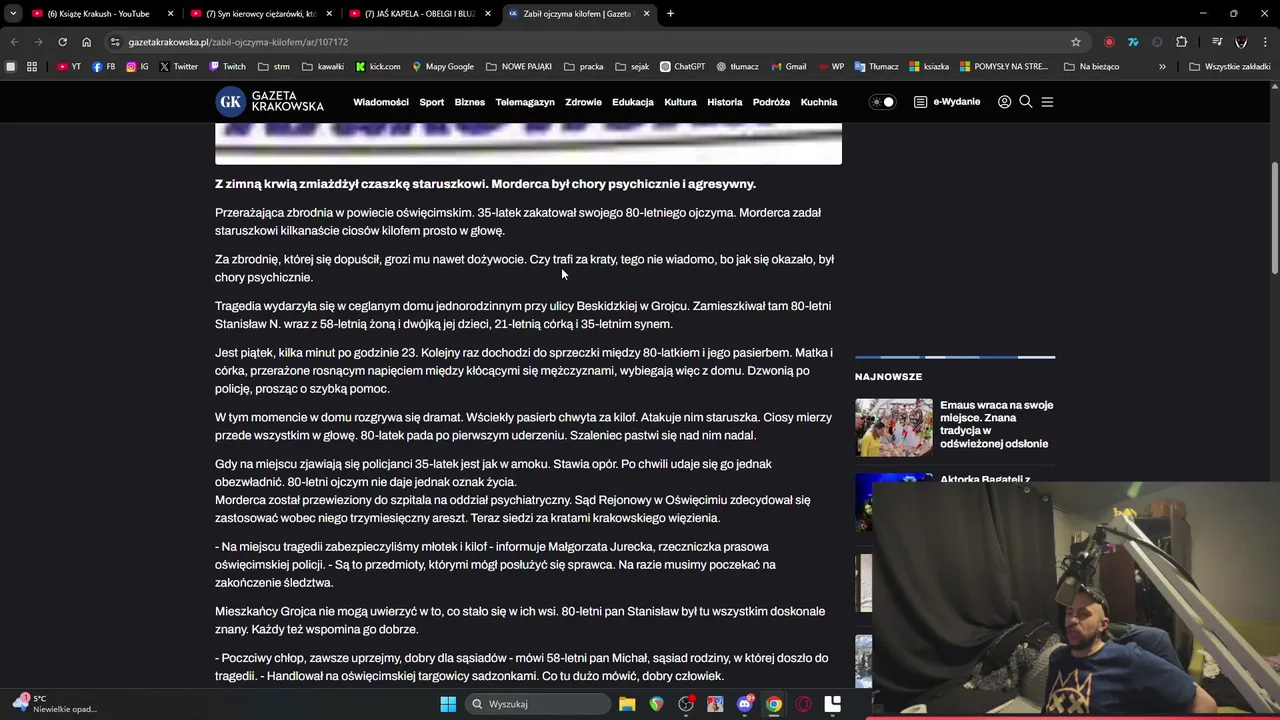Expand the Na bieżąco bookmark folder
This screenshot has width=1280, height=720.
pyautogui.click(x=1092, y=67)
